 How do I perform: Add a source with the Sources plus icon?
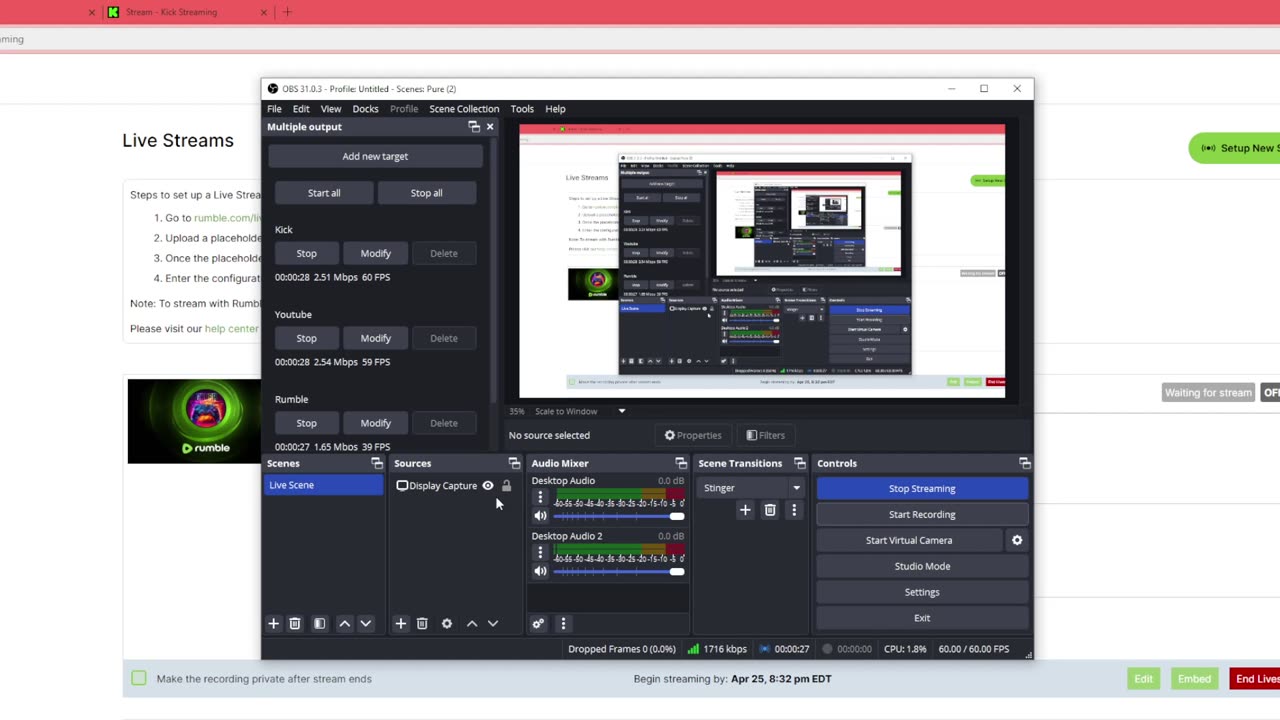400,623
